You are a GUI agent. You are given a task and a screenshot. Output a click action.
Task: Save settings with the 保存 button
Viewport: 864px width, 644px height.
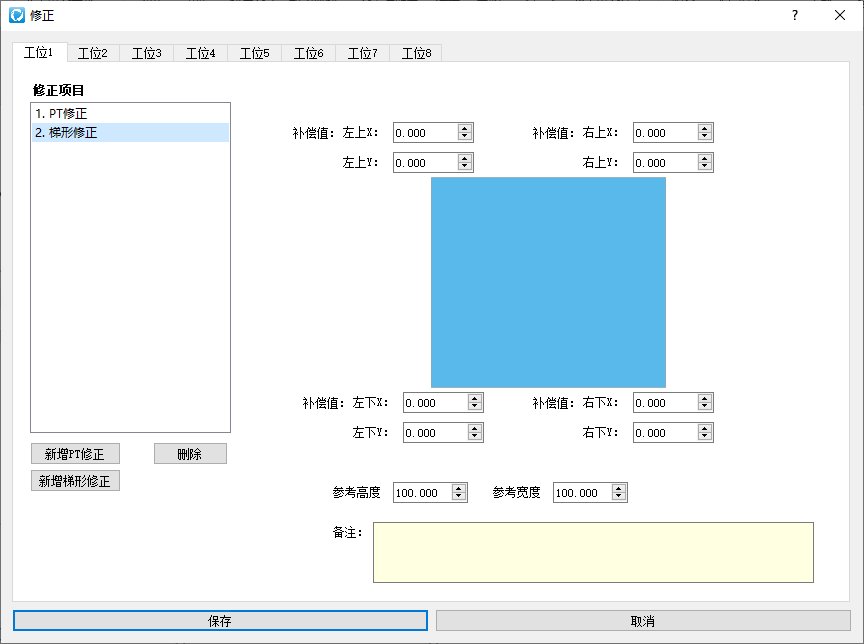coord(220,621)
